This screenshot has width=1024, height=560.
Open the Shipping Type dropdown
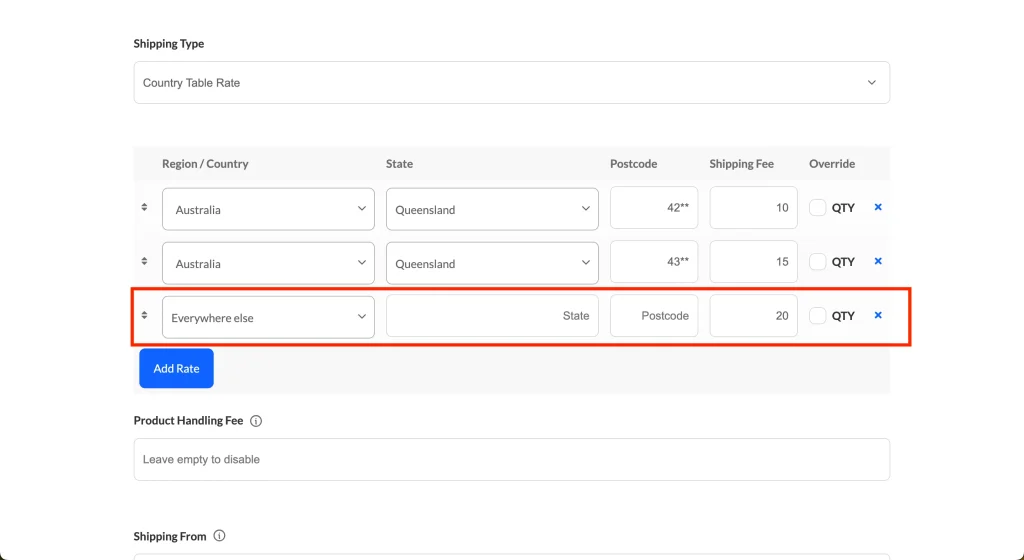pos(511,83)
